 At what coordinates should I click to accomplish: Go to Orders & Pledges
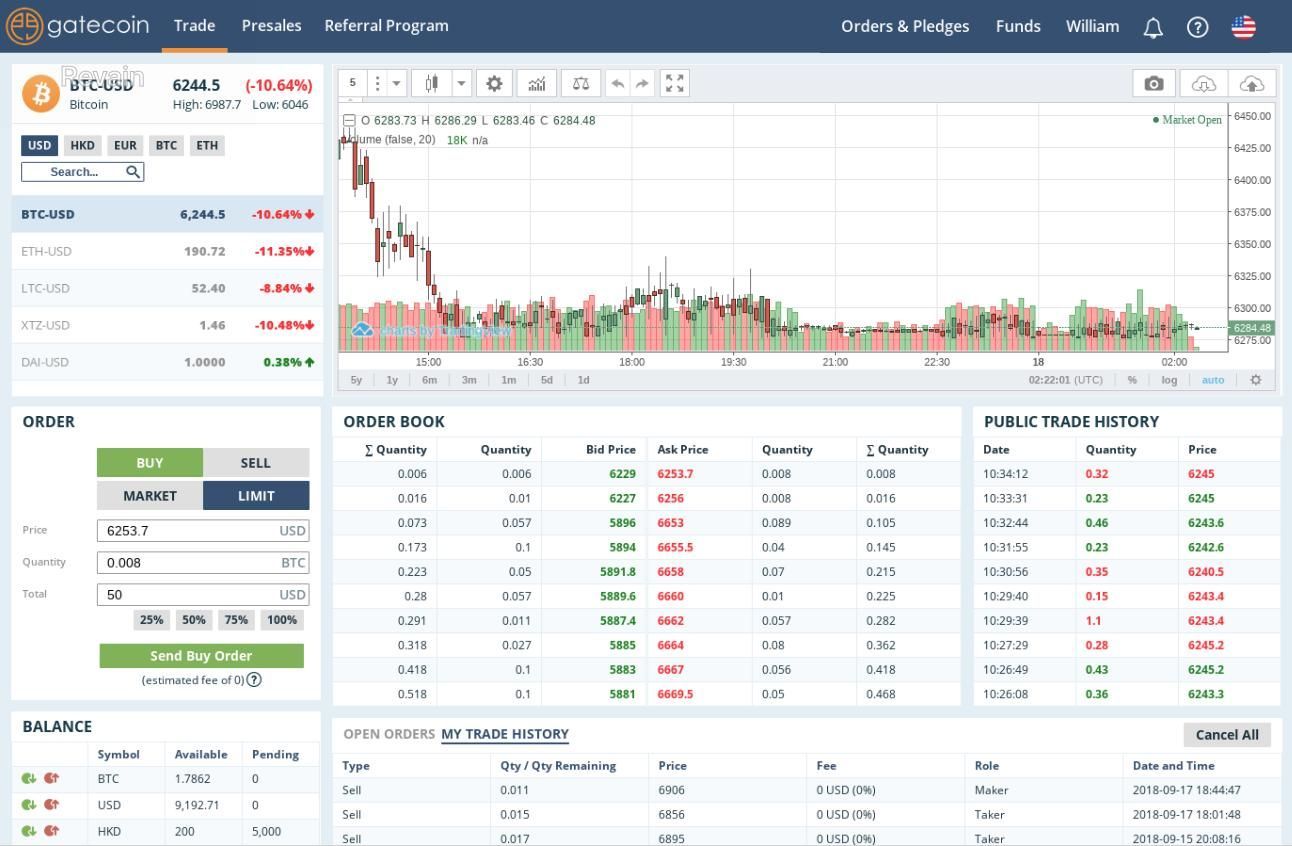(905, 27)
